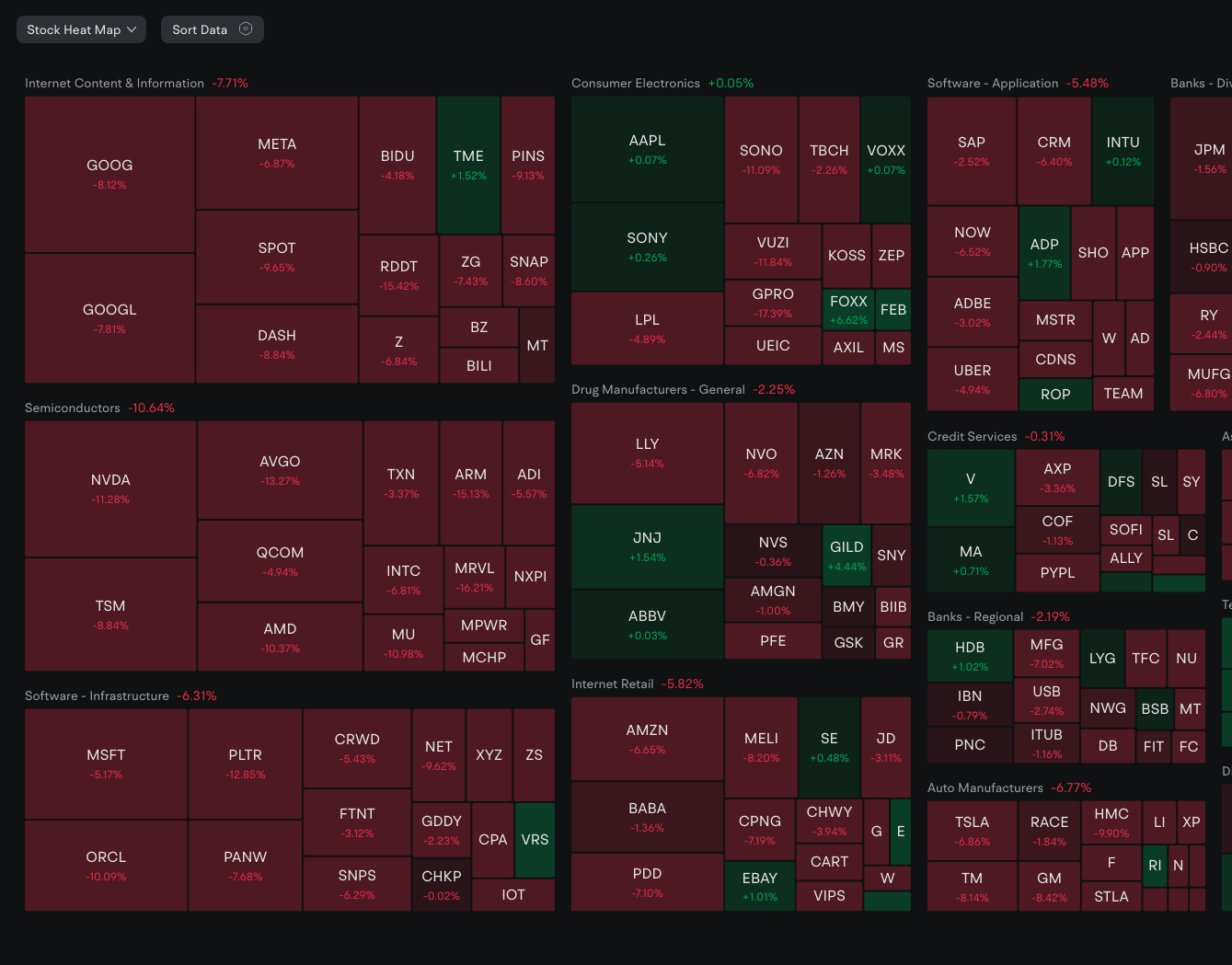The image size is (1232, 965).
Task: Click the Credit Services sector heading
Action: coord(972,436)
